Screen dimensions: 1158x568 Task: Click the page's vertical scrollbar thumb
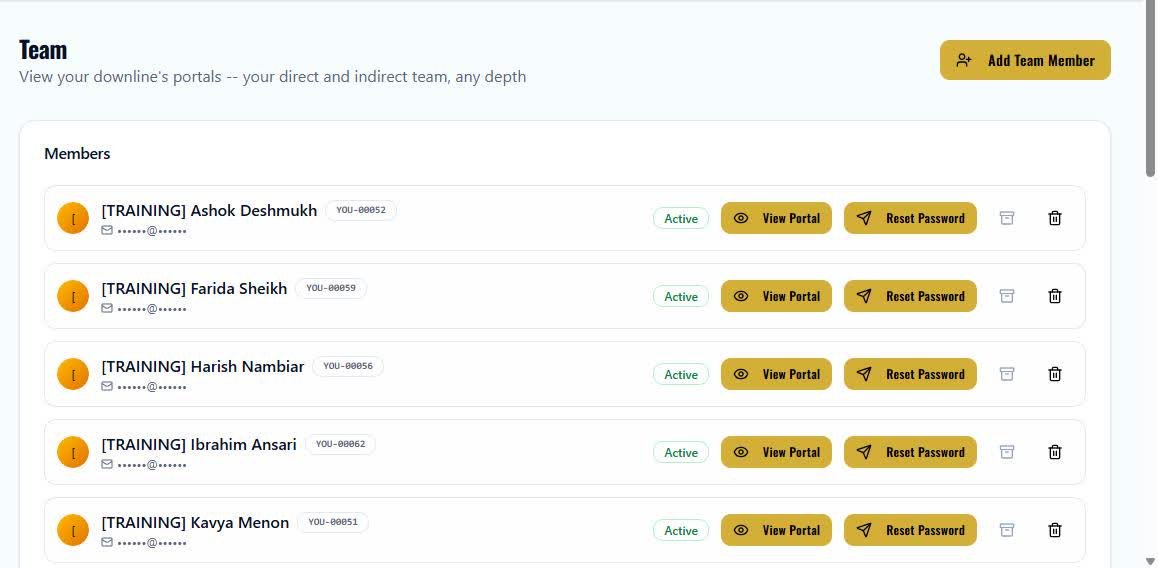pyautogui.click(x=1151, y=89)
